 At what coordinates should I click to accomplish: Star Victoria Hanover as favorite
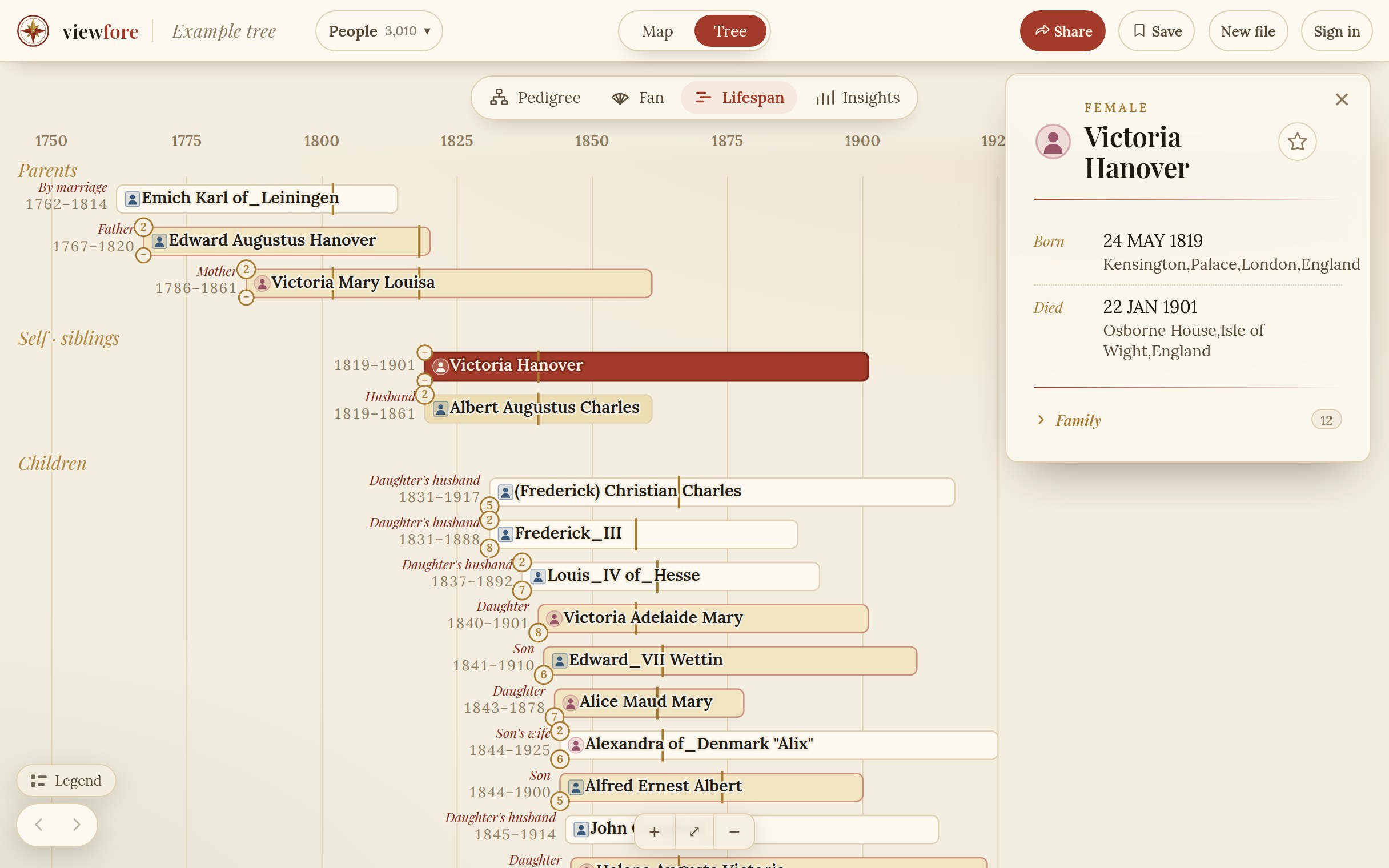1297,142
